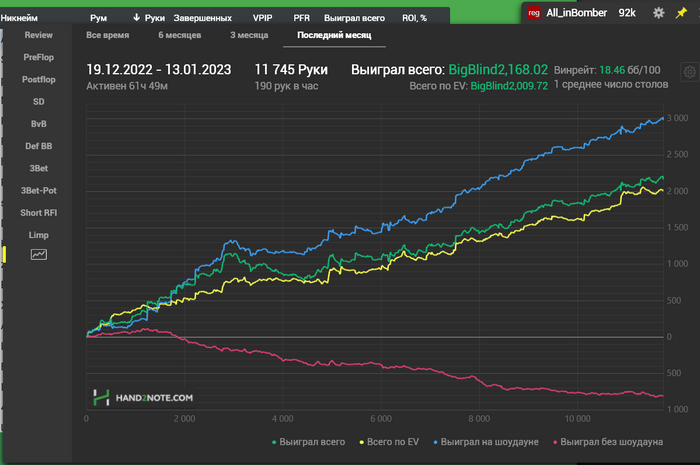
Task: Open the Postflop section
Action: 39,79
